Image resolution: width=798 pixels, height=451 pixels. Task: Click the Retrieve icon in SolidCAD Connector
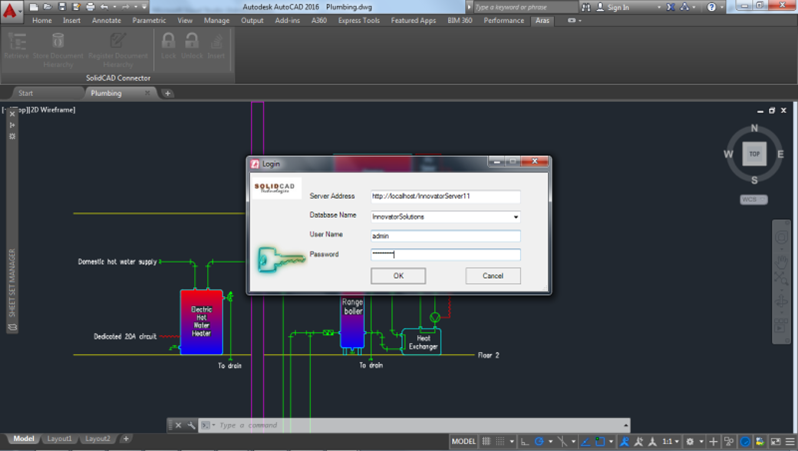click(17, 41)
